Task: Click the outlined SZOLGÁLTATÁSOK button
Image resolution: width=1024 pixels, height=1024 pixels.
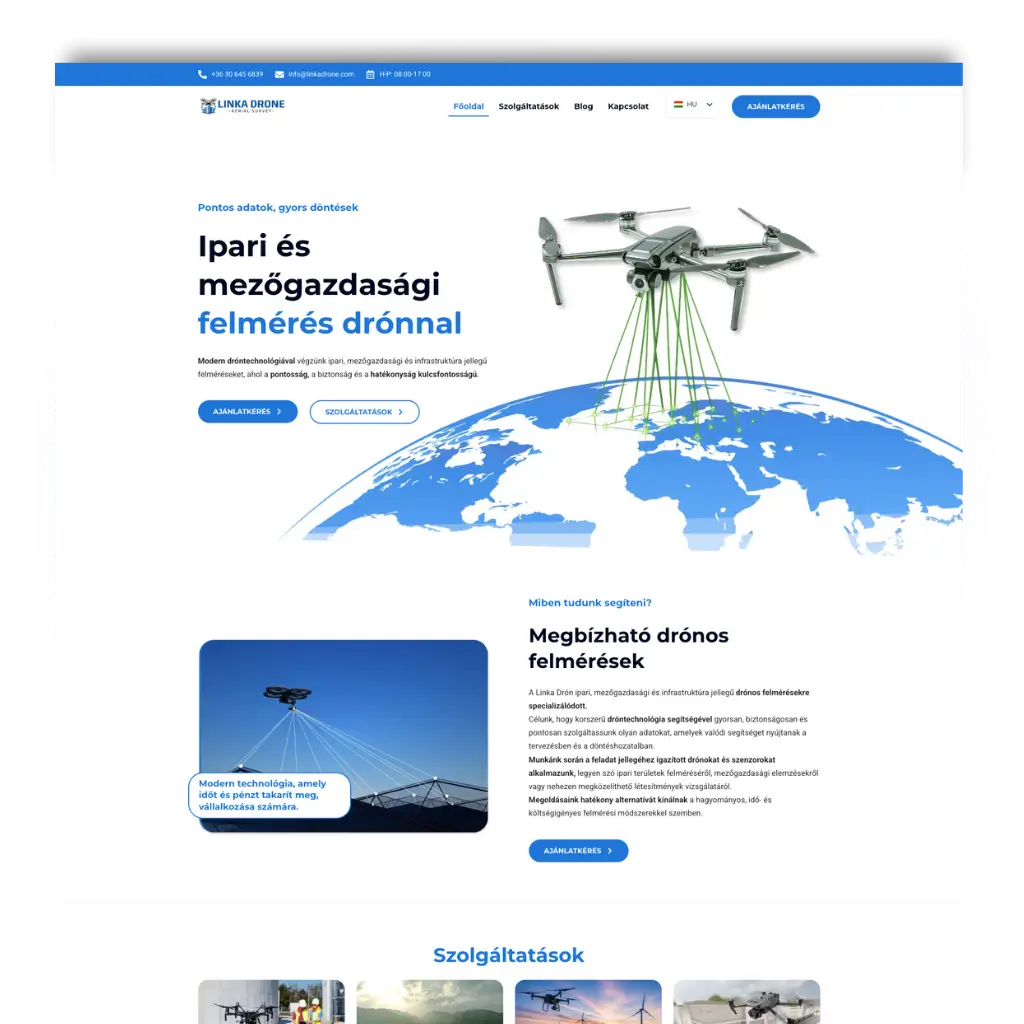Action: (x=364, y=412)
